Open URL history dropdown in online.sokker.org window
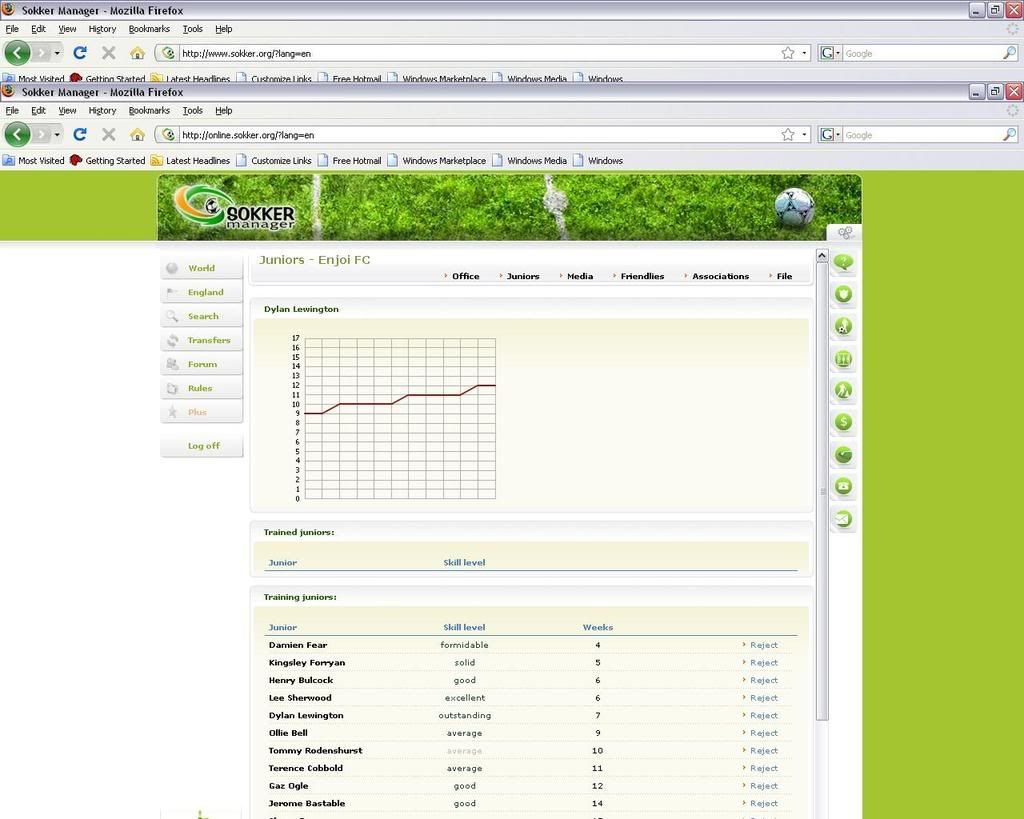Screen dimensions: 1024x819 (x=804, y=134)
